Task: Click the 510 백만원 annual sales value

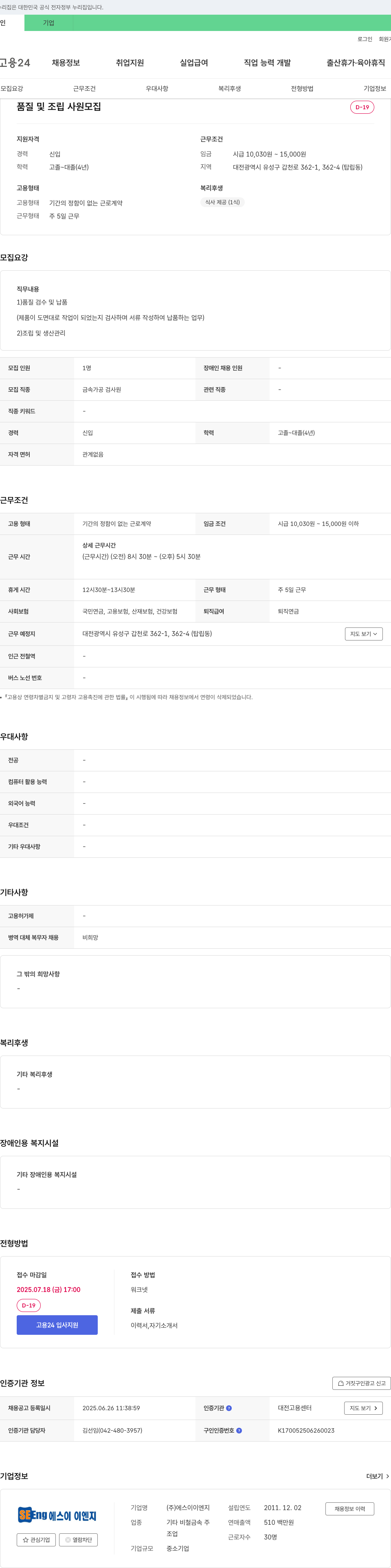Action: [279, 1522]
